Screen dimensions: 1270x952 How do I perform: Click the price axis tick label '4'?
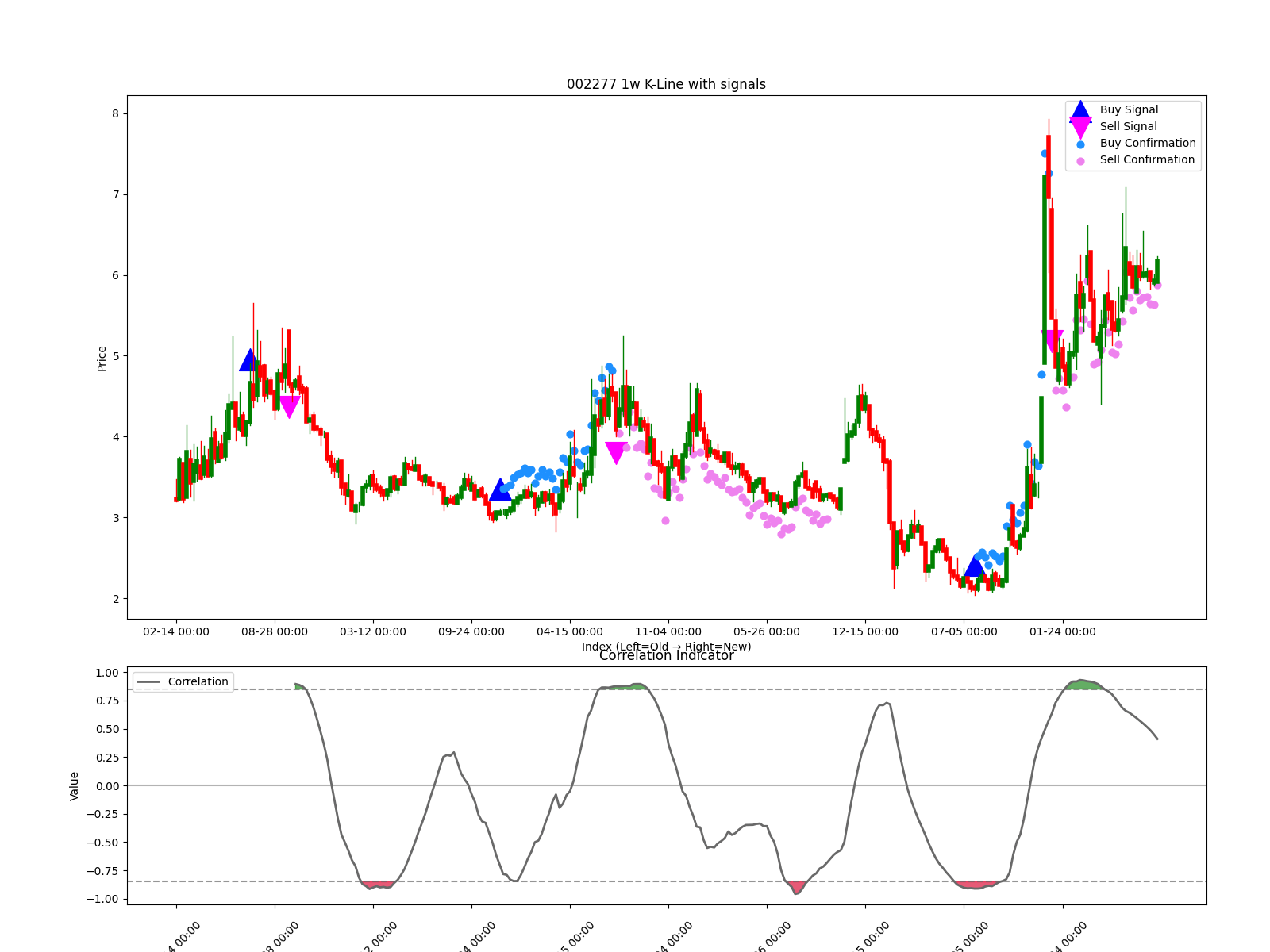click(x=115, y=437)
